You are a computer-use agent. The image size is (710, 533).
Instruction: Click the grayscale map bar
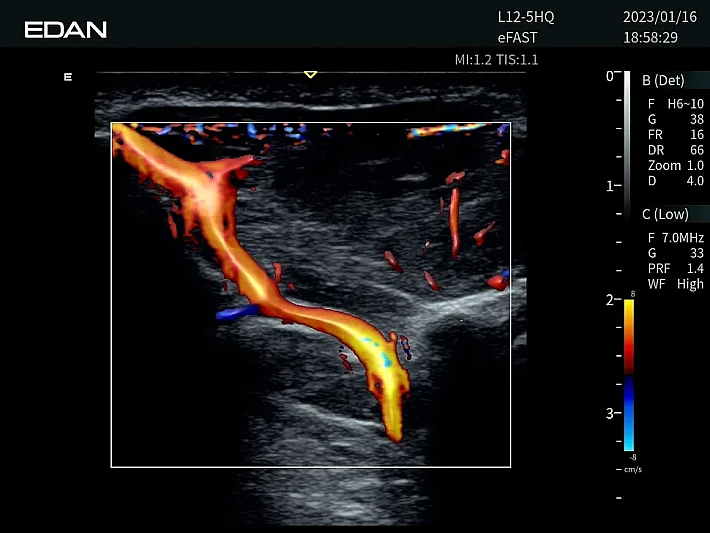[627, 140]
